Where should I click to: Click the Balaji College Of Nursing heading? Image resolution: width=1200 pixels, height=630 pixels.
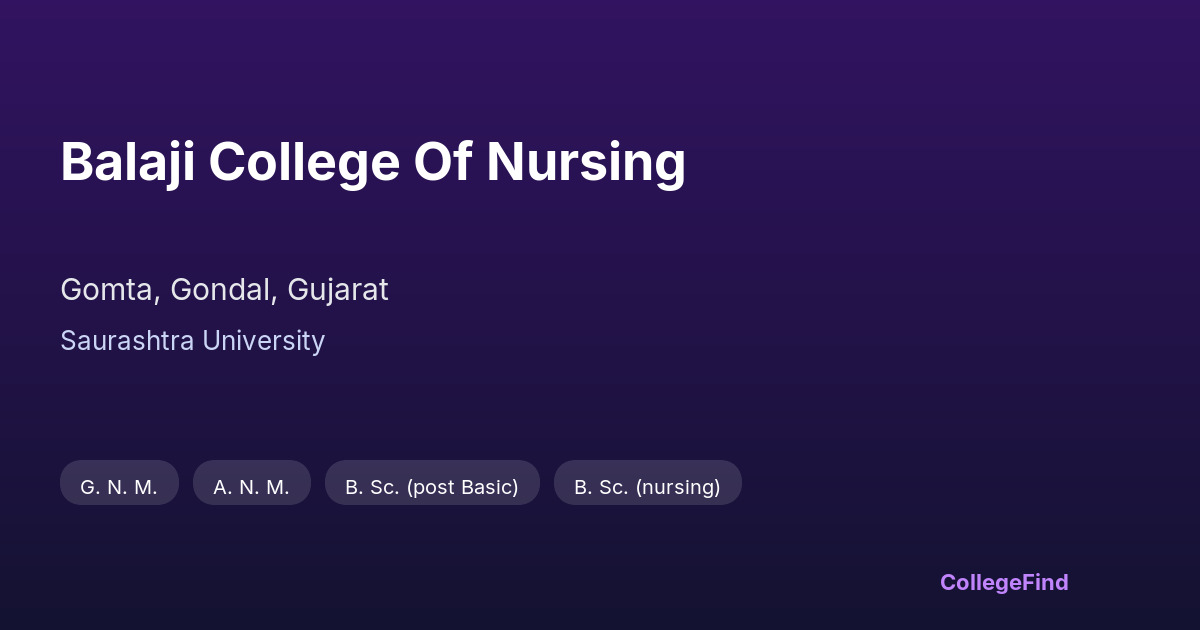coord(373,162)
